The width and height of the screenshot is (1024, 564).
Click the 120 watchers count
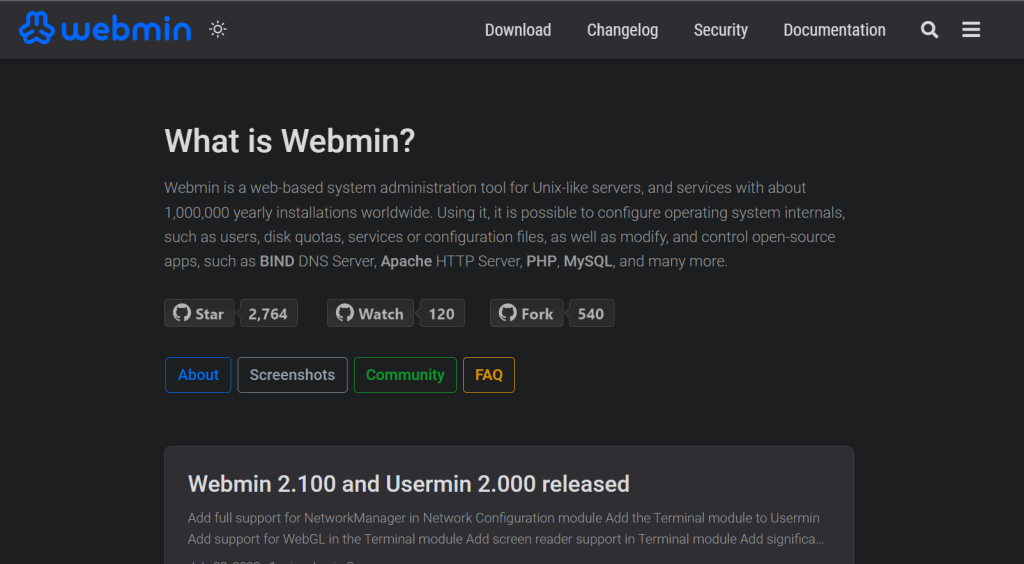(x=441, y=313)
